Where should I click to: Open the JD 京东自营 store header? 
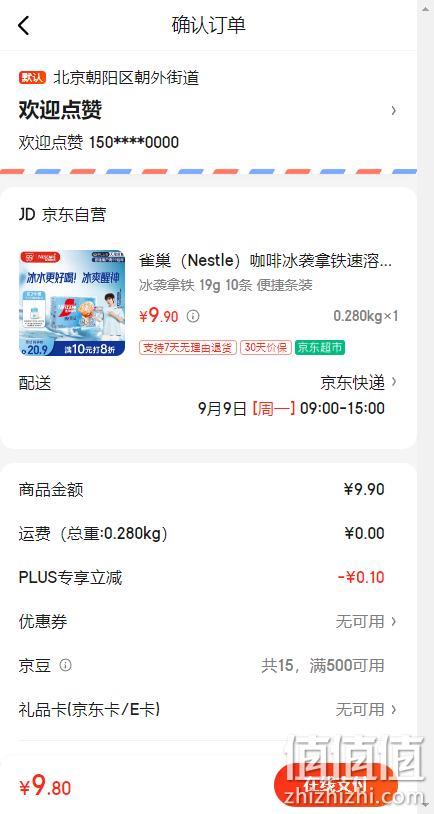click(x=62, y=214)
